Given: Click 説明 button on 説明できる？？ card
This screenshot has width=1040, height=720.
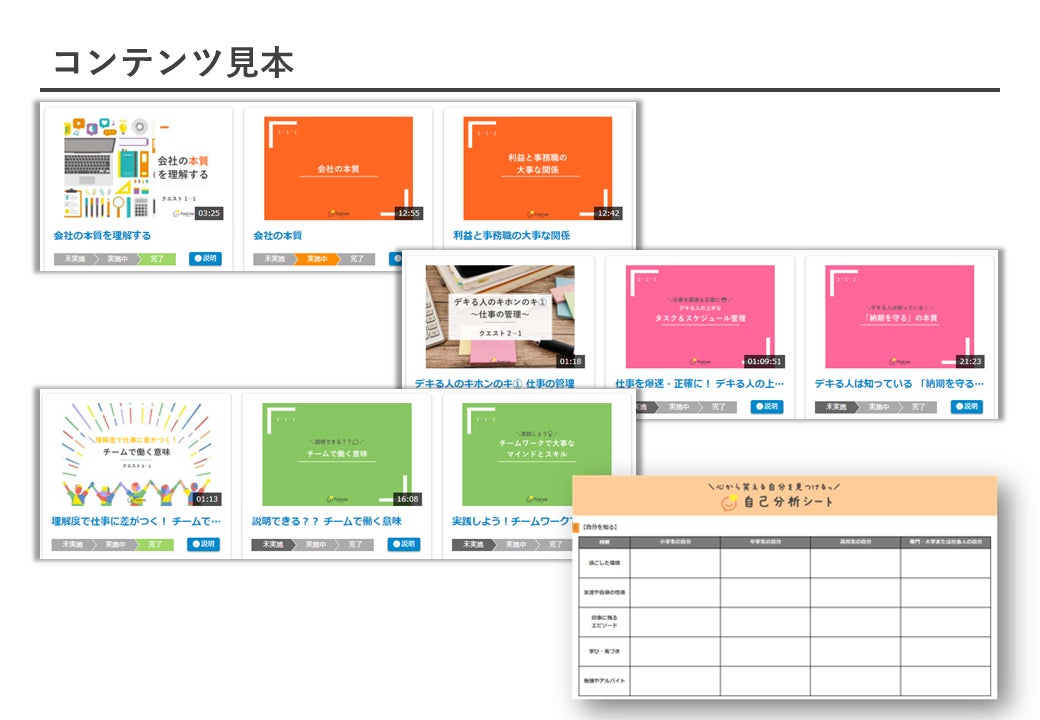Looking at the screenshot, I should [404, 544].
